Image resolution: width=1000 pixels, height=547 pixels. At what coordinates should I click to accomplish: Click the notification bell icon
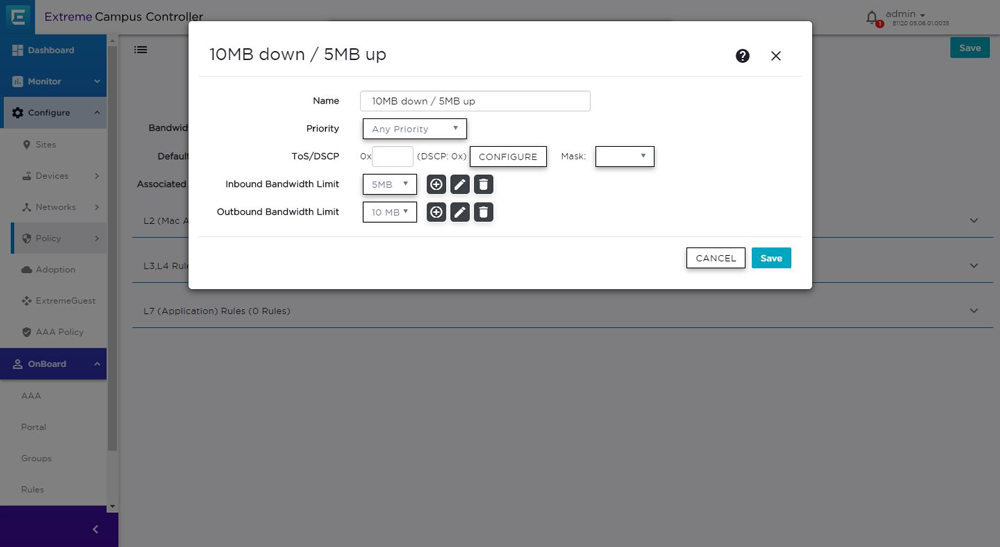(x=872, y=18)
